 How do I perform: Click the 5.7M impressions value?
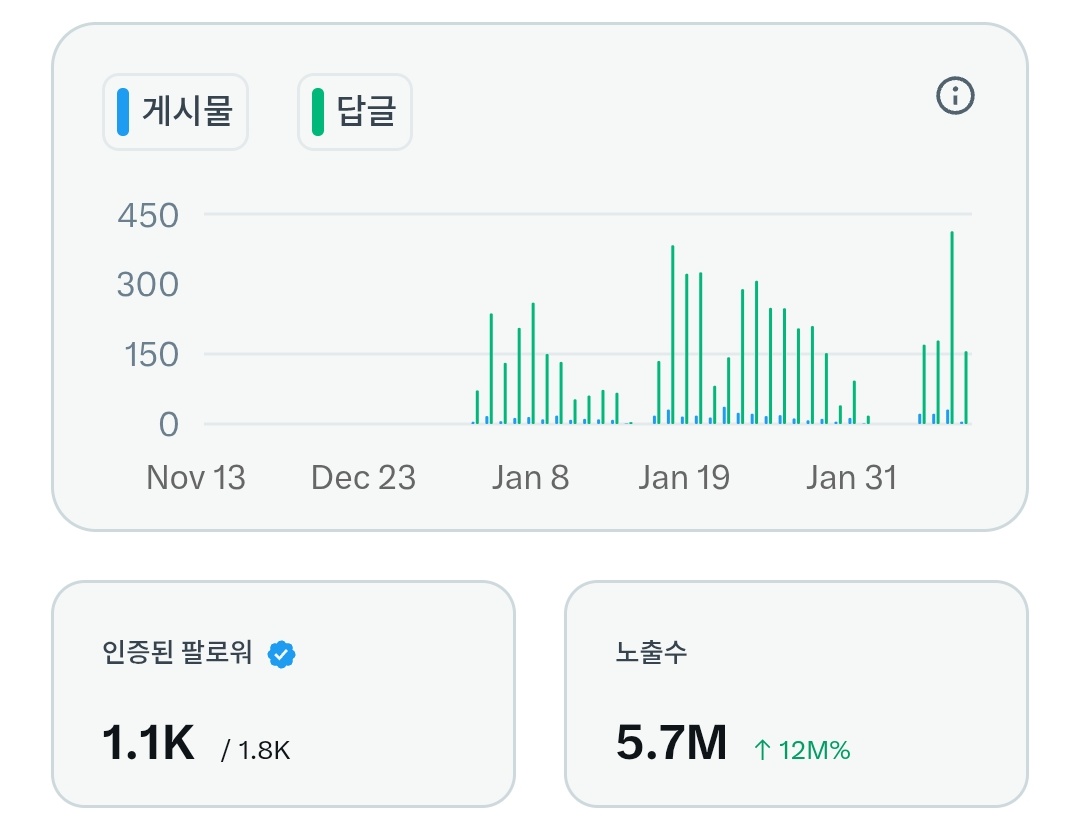point(672,743)
